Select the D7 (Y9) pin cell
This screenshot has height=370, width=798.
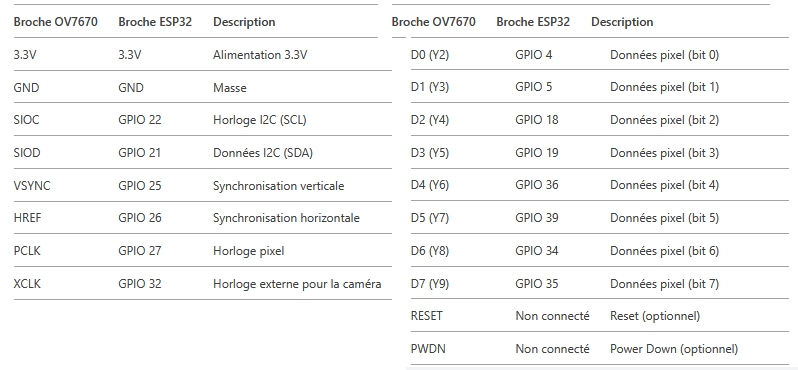point(430,283)
